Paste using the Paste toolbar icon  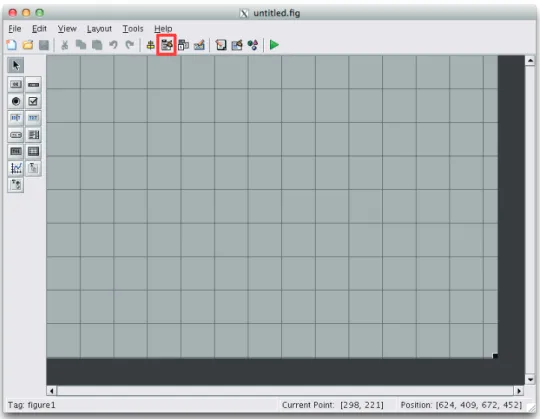pos(97,45)
